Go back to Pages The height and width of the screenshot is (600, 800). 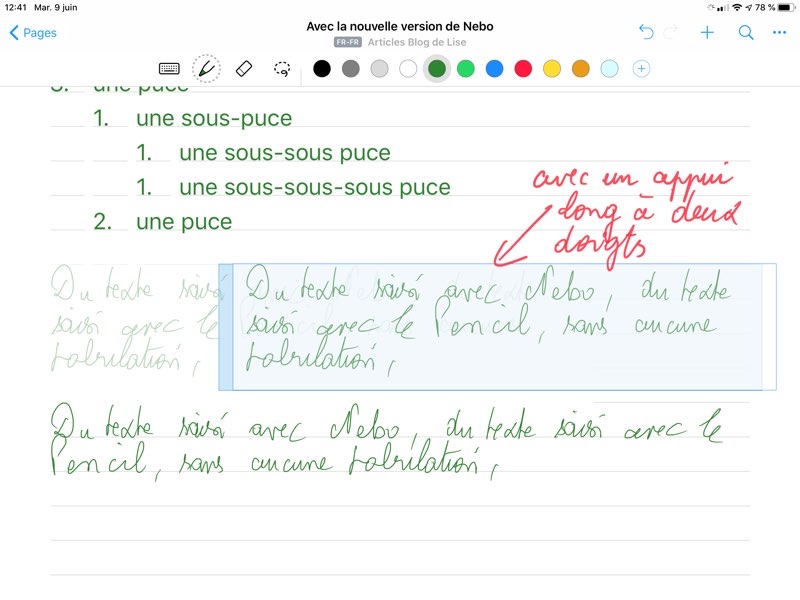[32, 33]
